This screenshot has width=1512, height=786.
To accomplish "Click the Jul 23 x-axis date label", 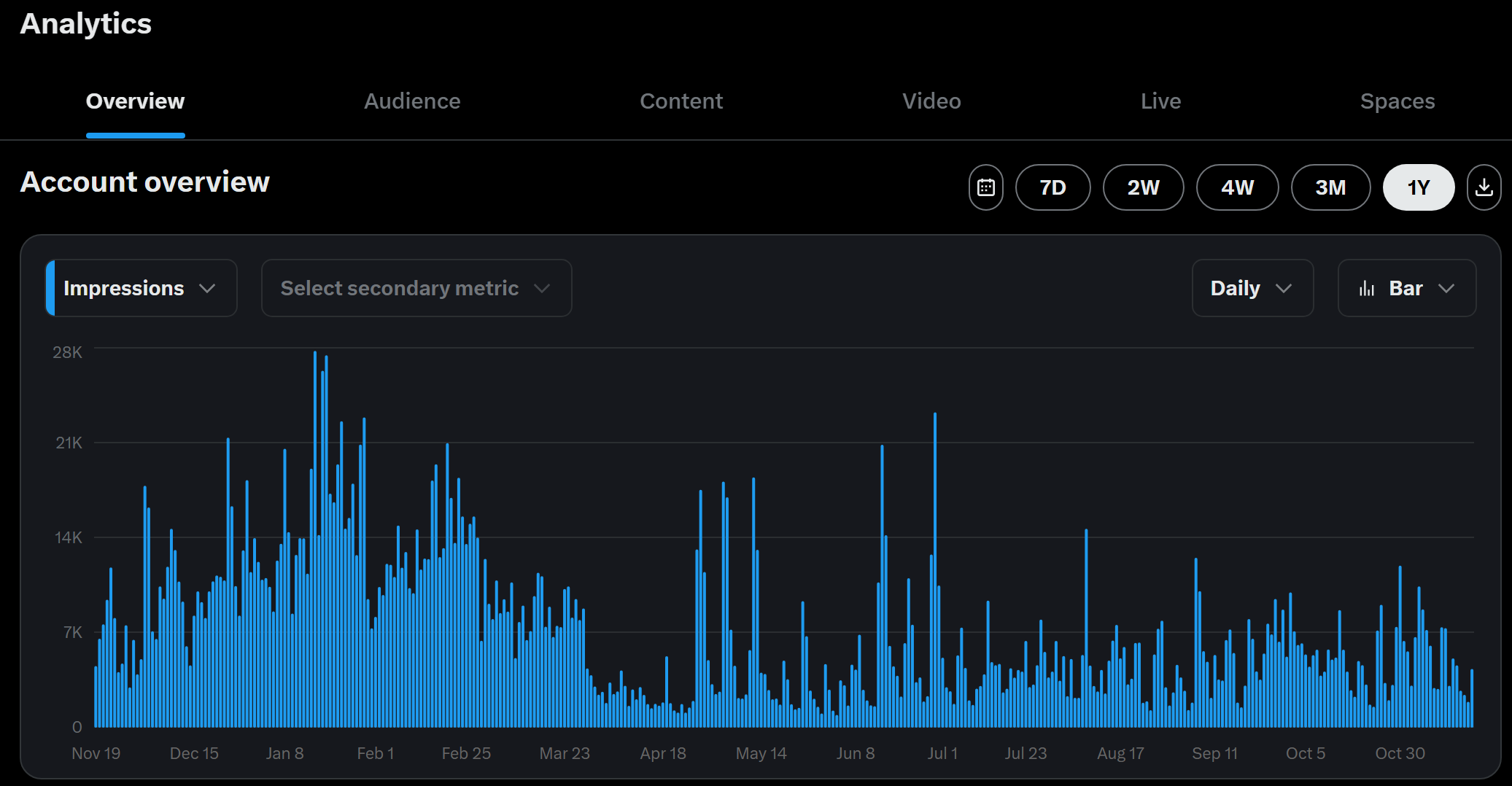I will 1026,753.
